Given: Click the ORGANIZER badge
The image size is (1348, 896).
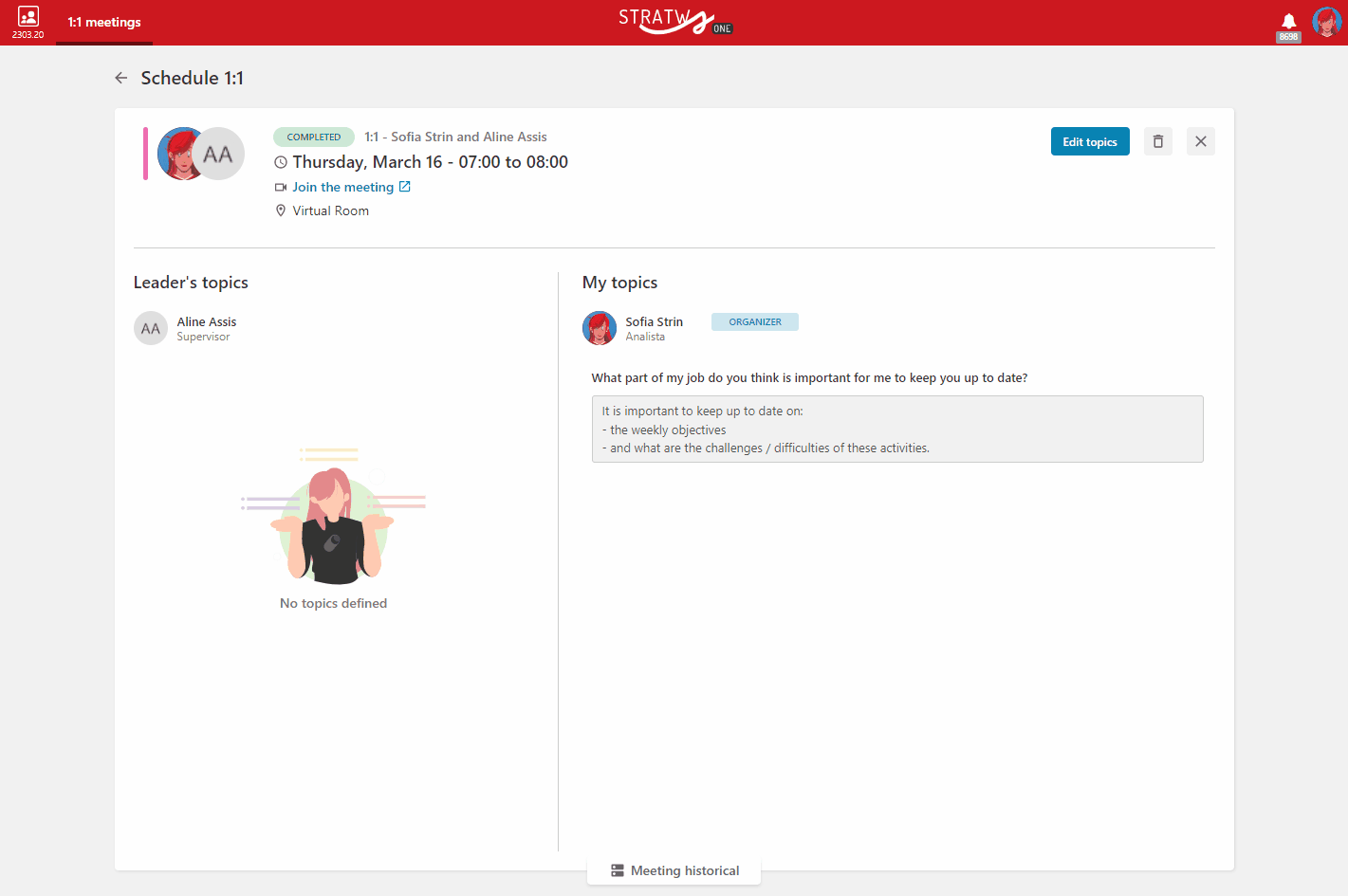Looking at the screenshot, I should click(755, 321).
